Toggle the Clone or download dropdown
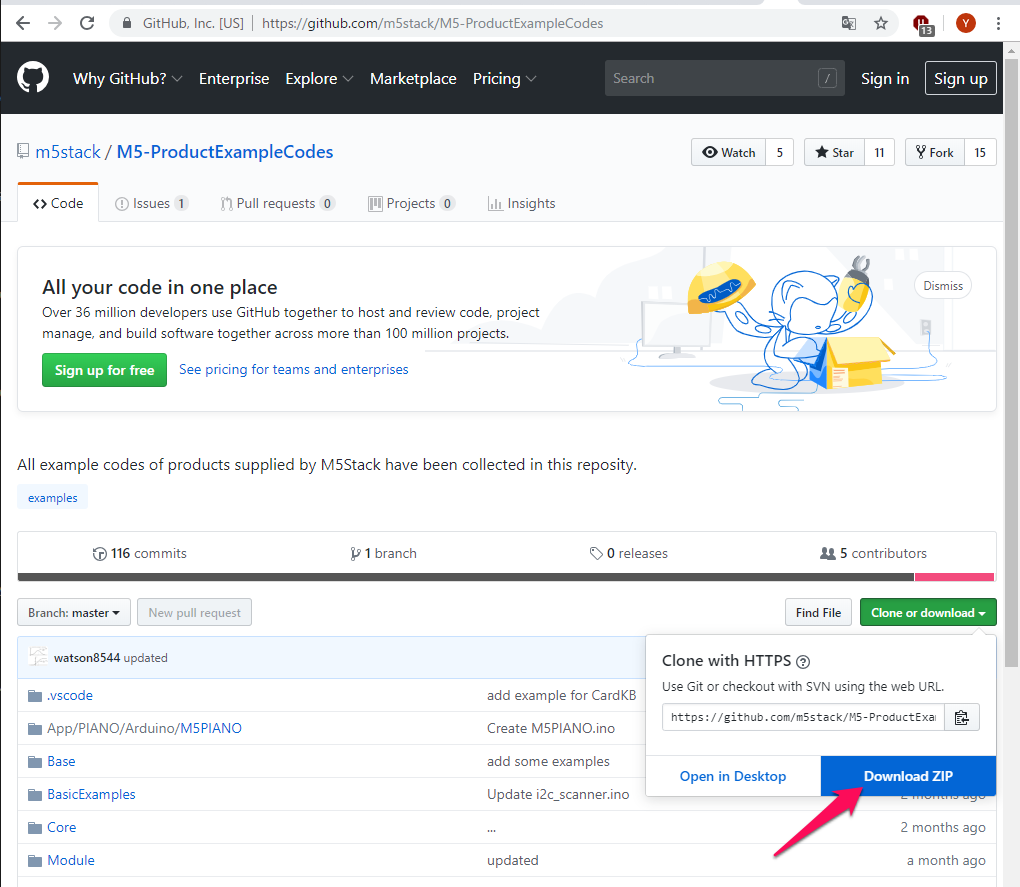Viewport: 1020px width, 887px height. (927, 612)
